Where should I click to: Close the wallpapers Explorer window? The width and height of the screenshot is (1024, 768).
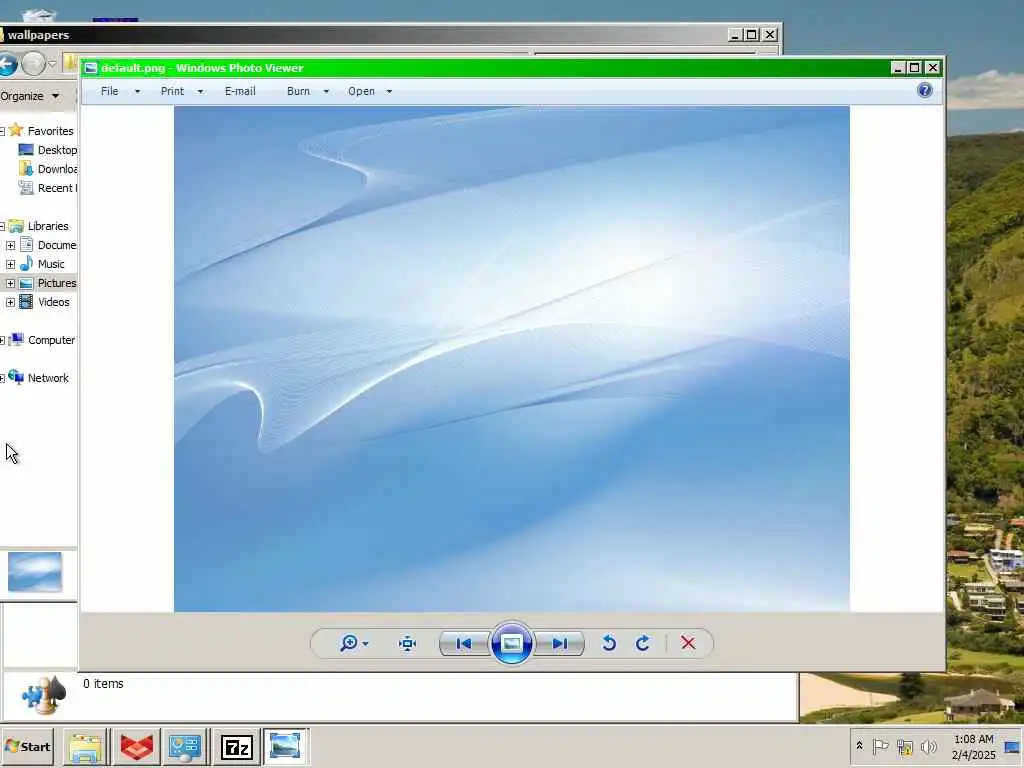pos(770,35)
